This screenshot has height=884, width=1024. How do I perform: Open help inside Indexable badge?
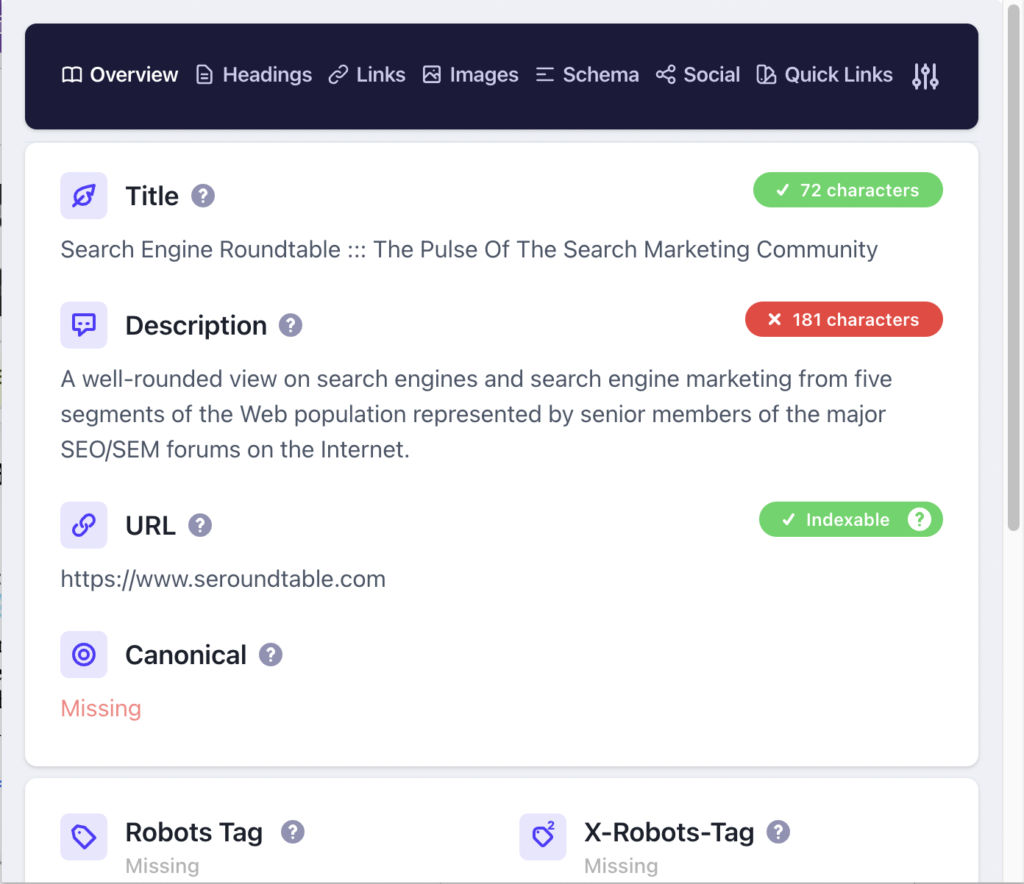[x=919, y=519]
